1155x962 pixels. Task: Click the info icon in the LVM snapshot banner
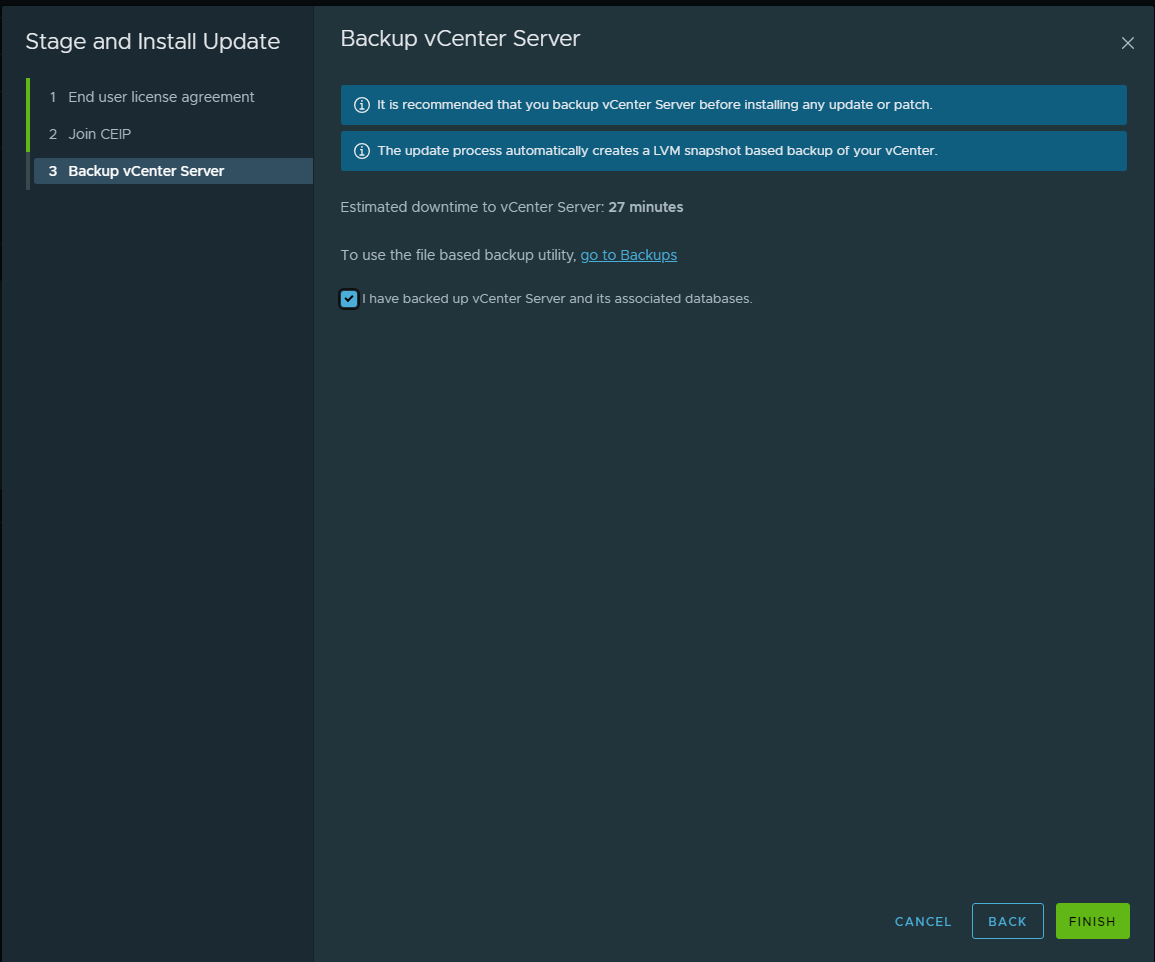coord(362,151)
